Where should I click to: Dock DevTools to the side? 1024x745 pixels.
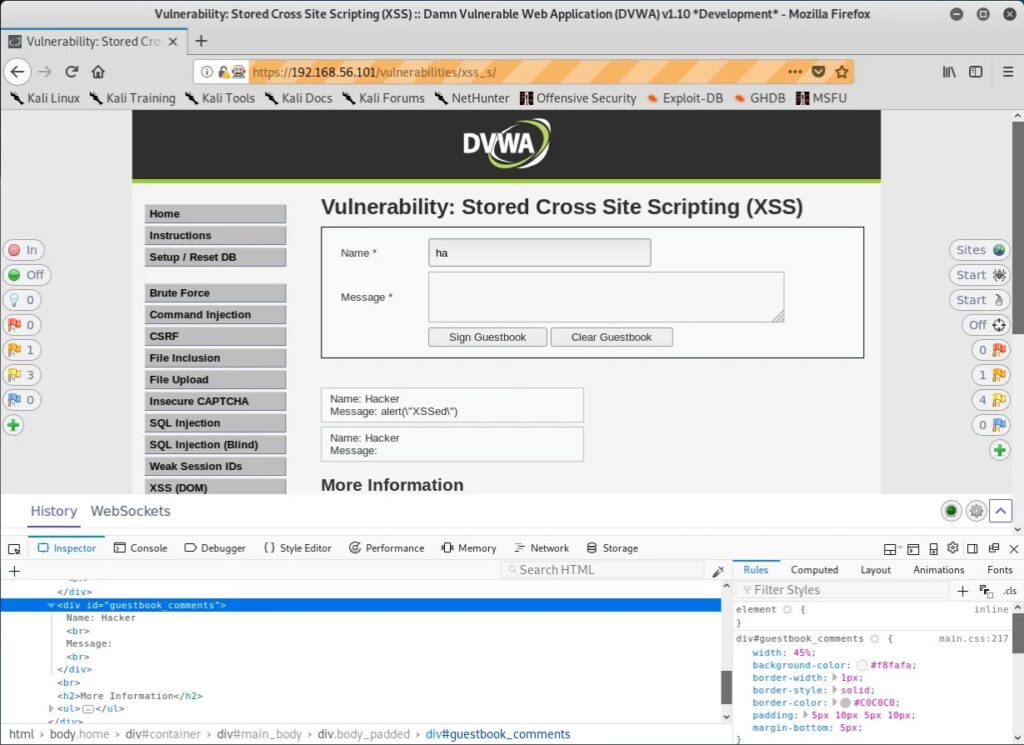click(x=972, y=548)
